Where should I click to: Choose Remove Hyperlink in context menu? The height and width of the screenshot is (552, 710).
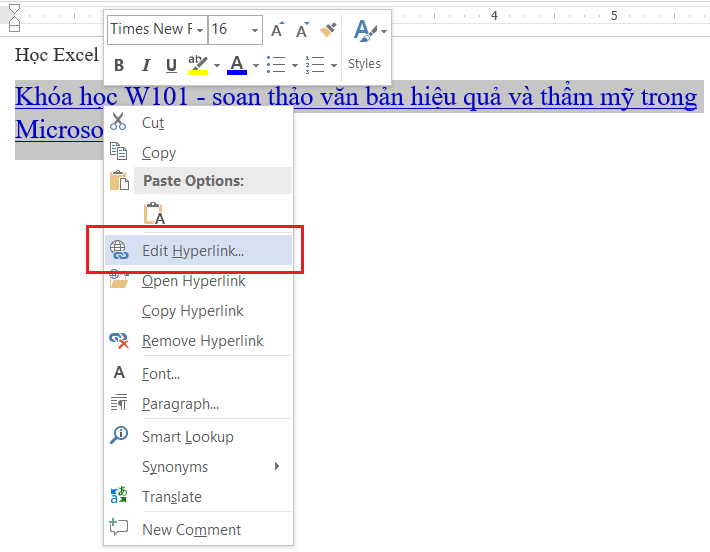(202, 341)
